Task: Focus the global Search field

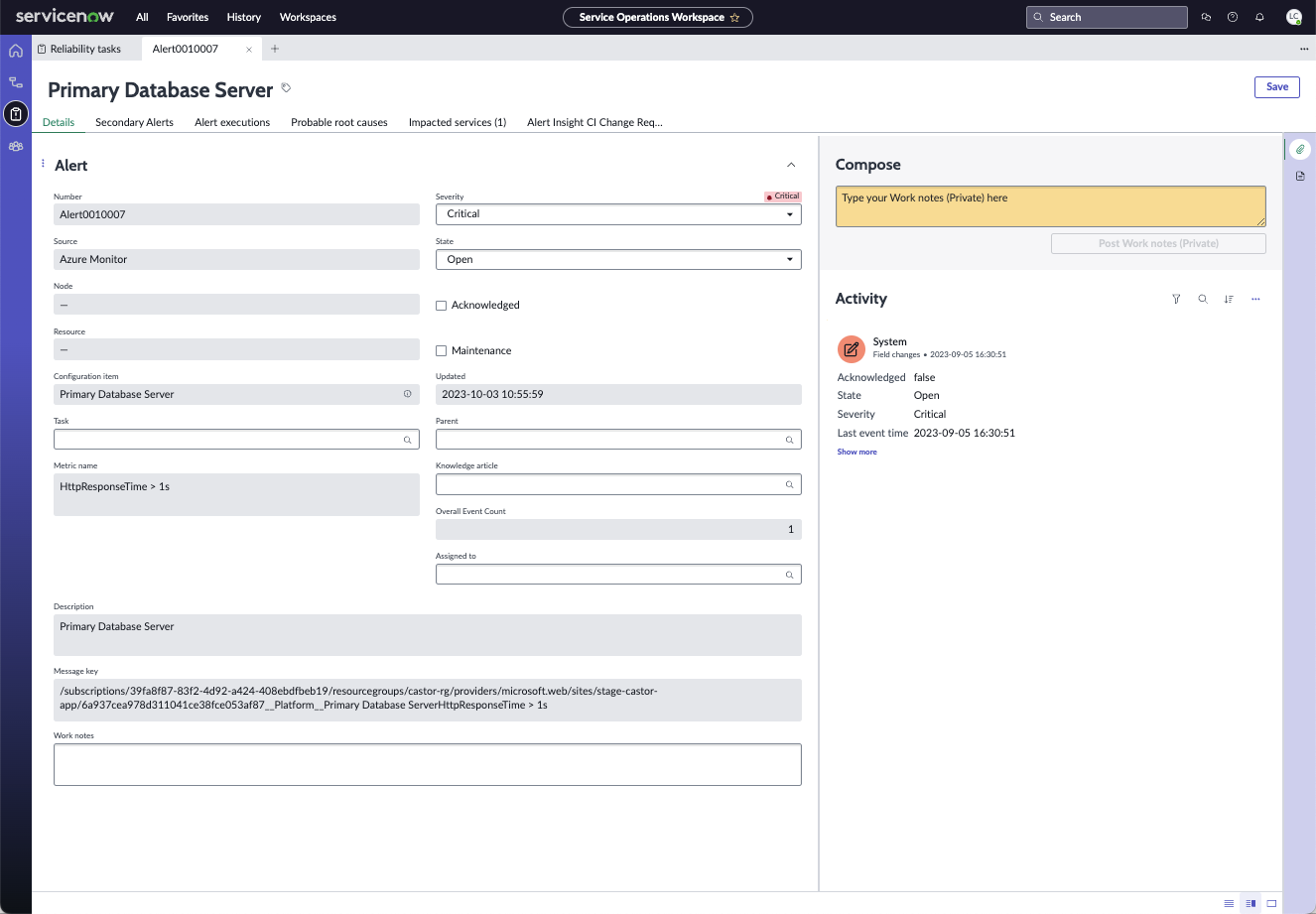Action: (1107, 17)
